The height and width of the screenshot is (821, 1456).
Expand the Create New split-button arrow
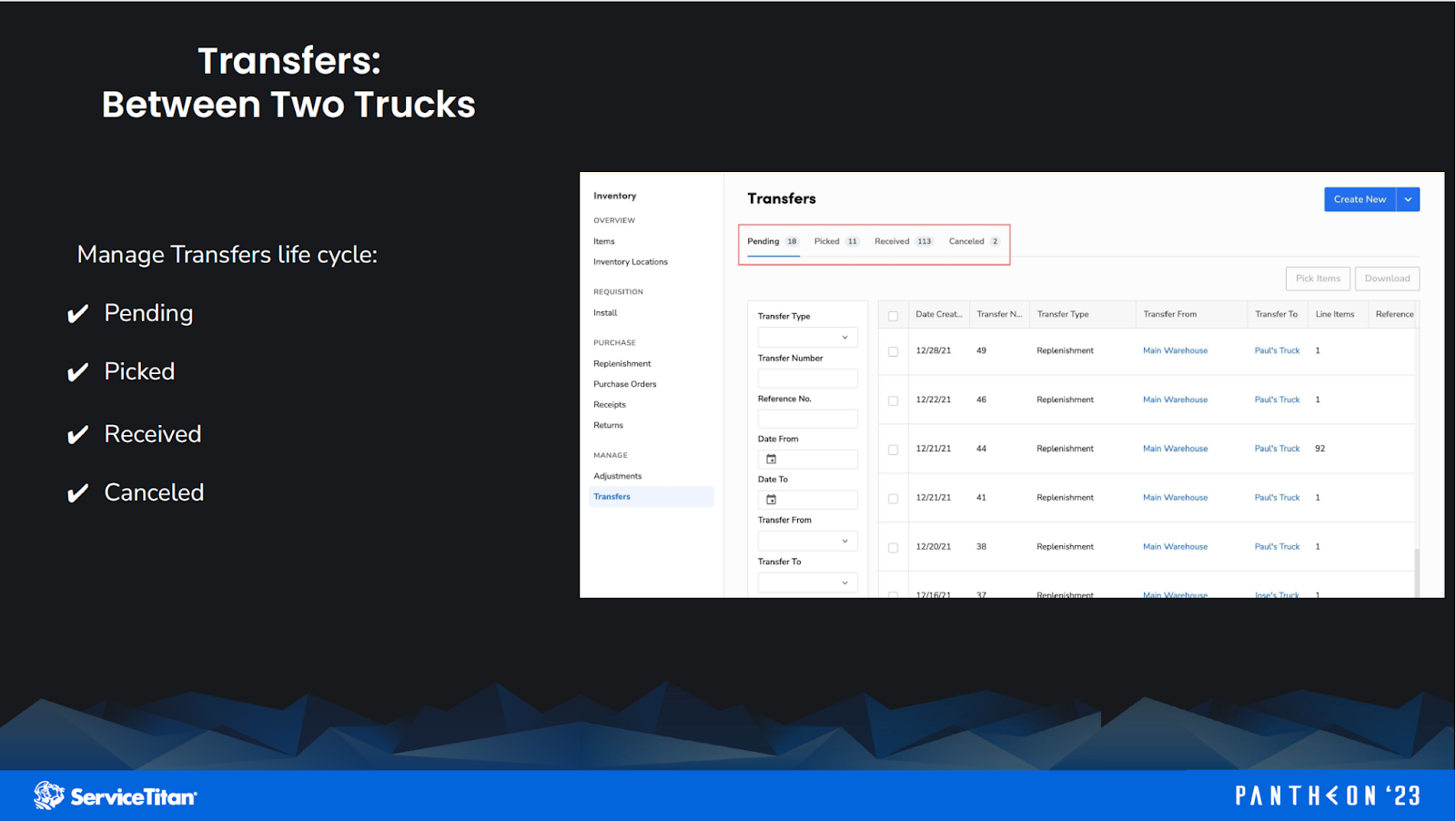point(1407,198)
